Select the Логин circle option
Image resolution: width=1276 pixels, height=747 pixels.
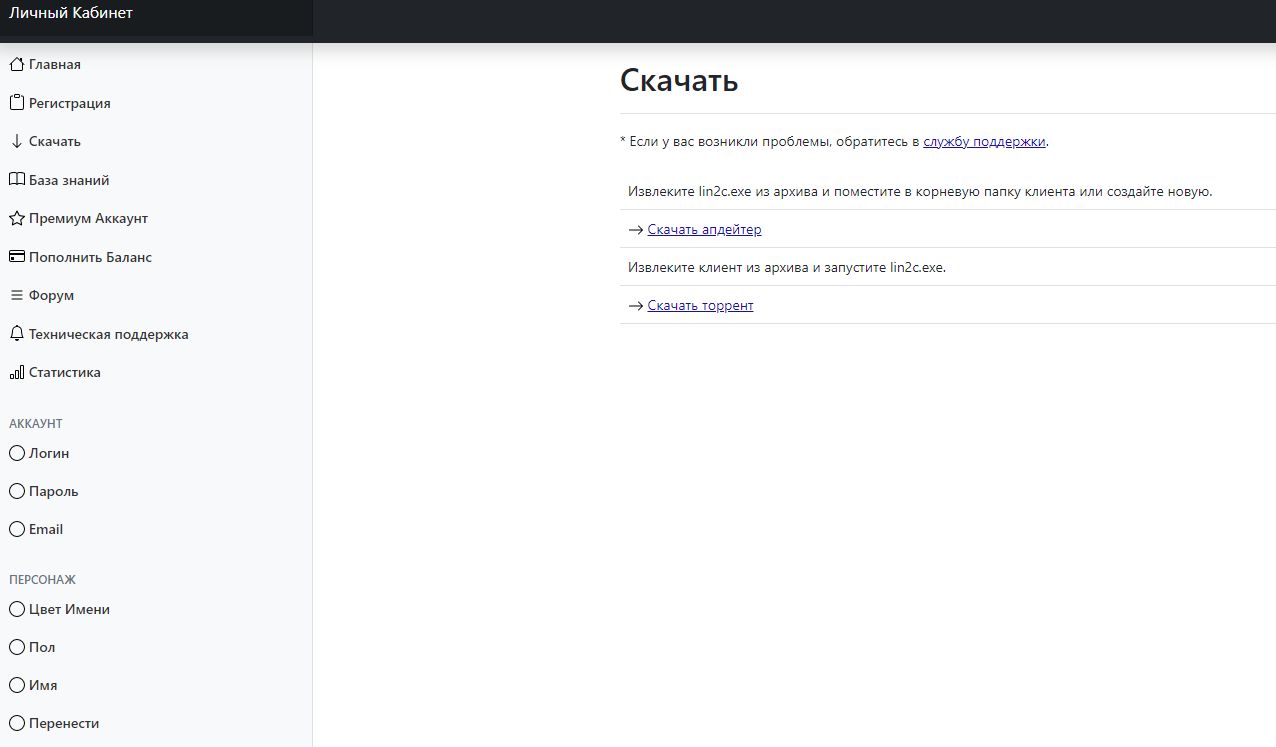click(16, 453)
